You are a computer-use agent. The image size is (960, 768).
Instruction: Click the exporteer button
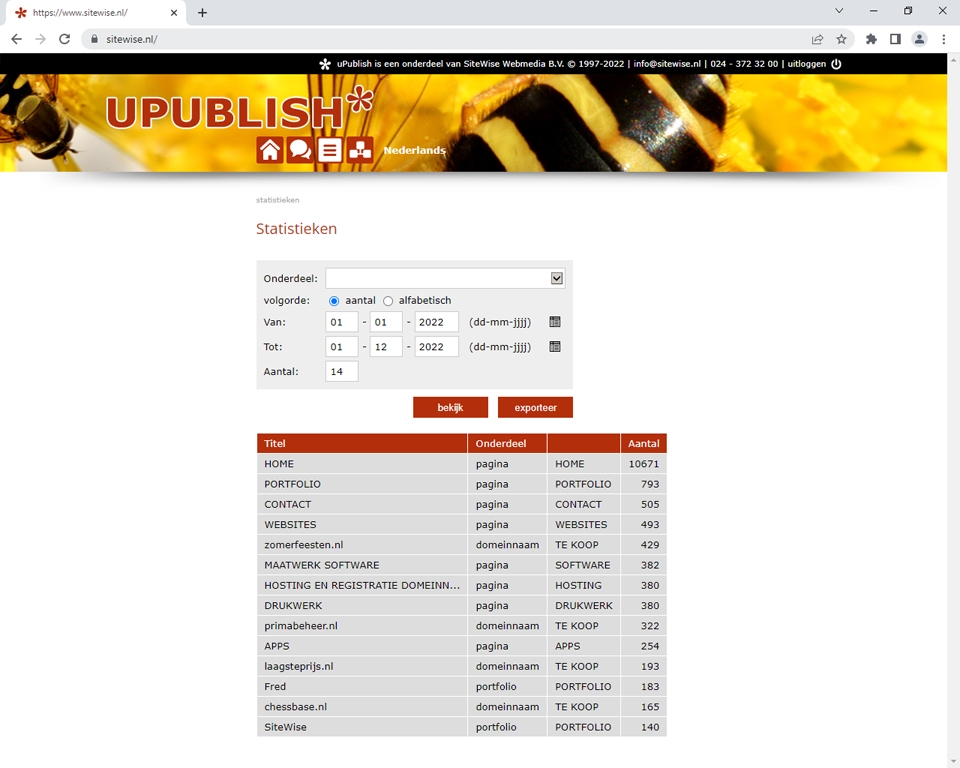coord(535,408)
